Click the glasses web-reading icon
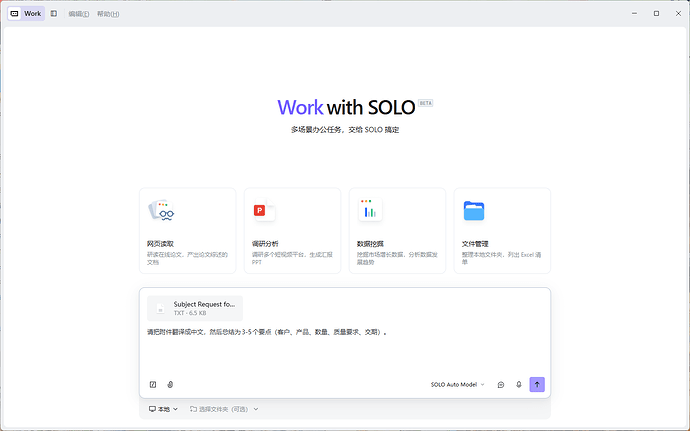The image size is (690, 431). 161,210
